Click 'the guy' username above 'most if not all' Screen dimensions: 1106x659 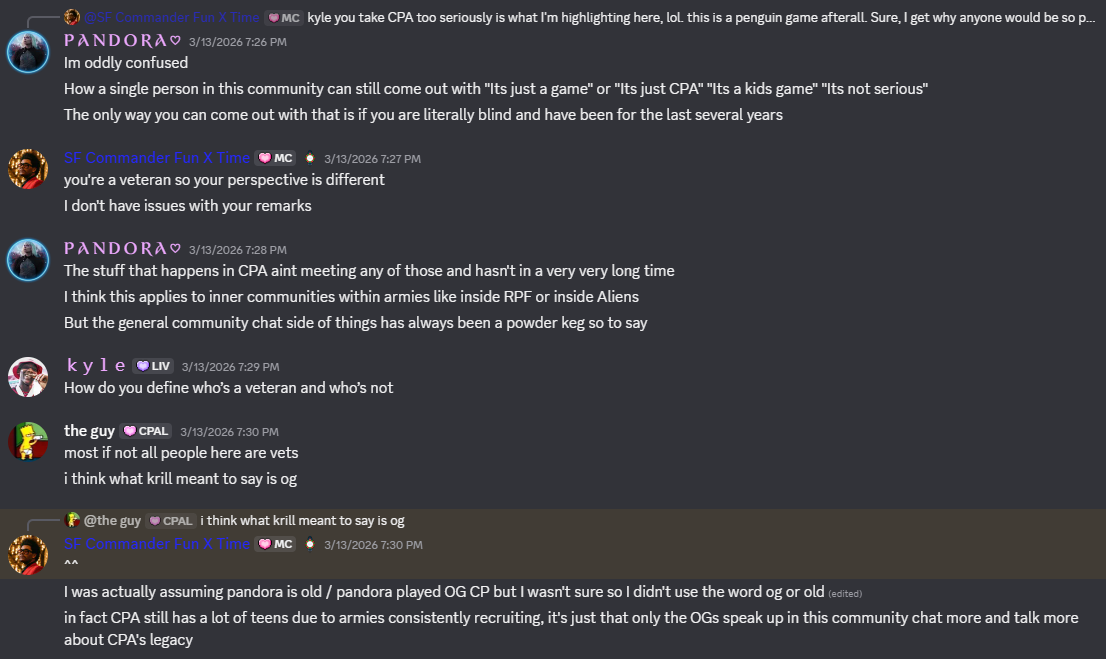coord(89,431)
